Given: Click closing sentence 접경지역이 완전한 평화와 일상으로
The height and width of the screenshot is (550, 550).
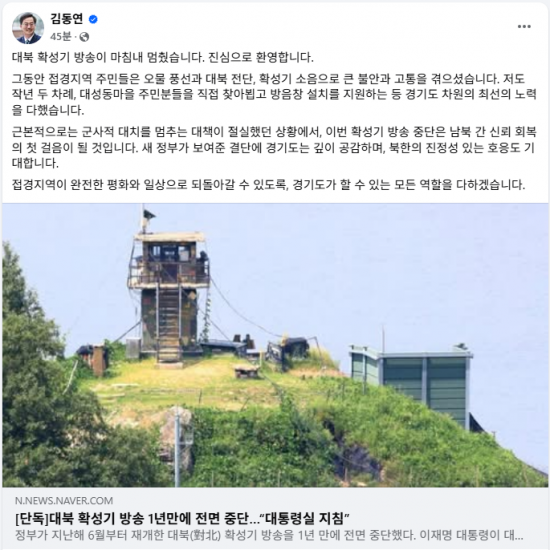Looking at the screenshot, I should click(268, 185).
